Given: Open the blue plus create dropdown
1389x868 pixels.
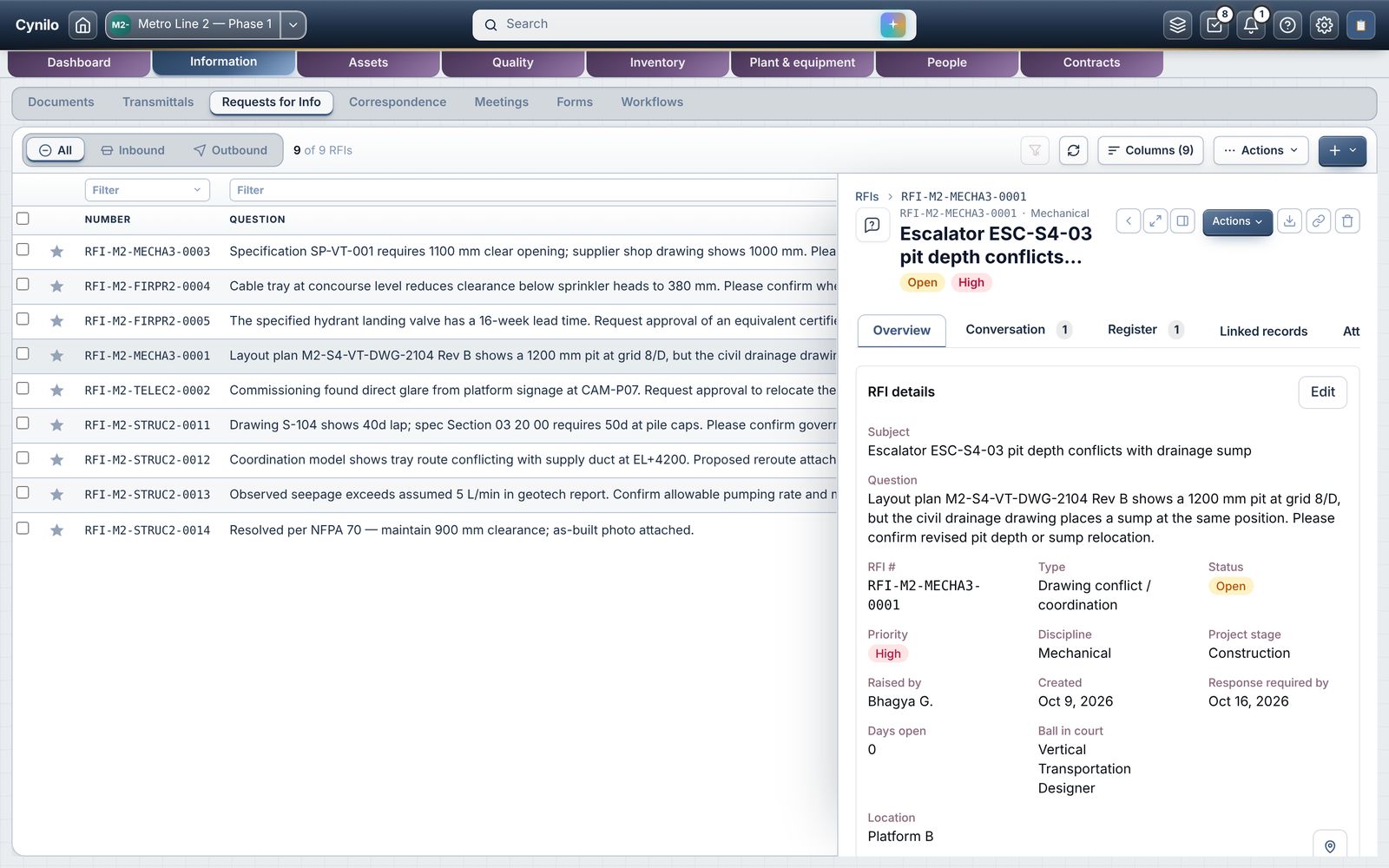Looking at the screenshot, I should 1342,150.
